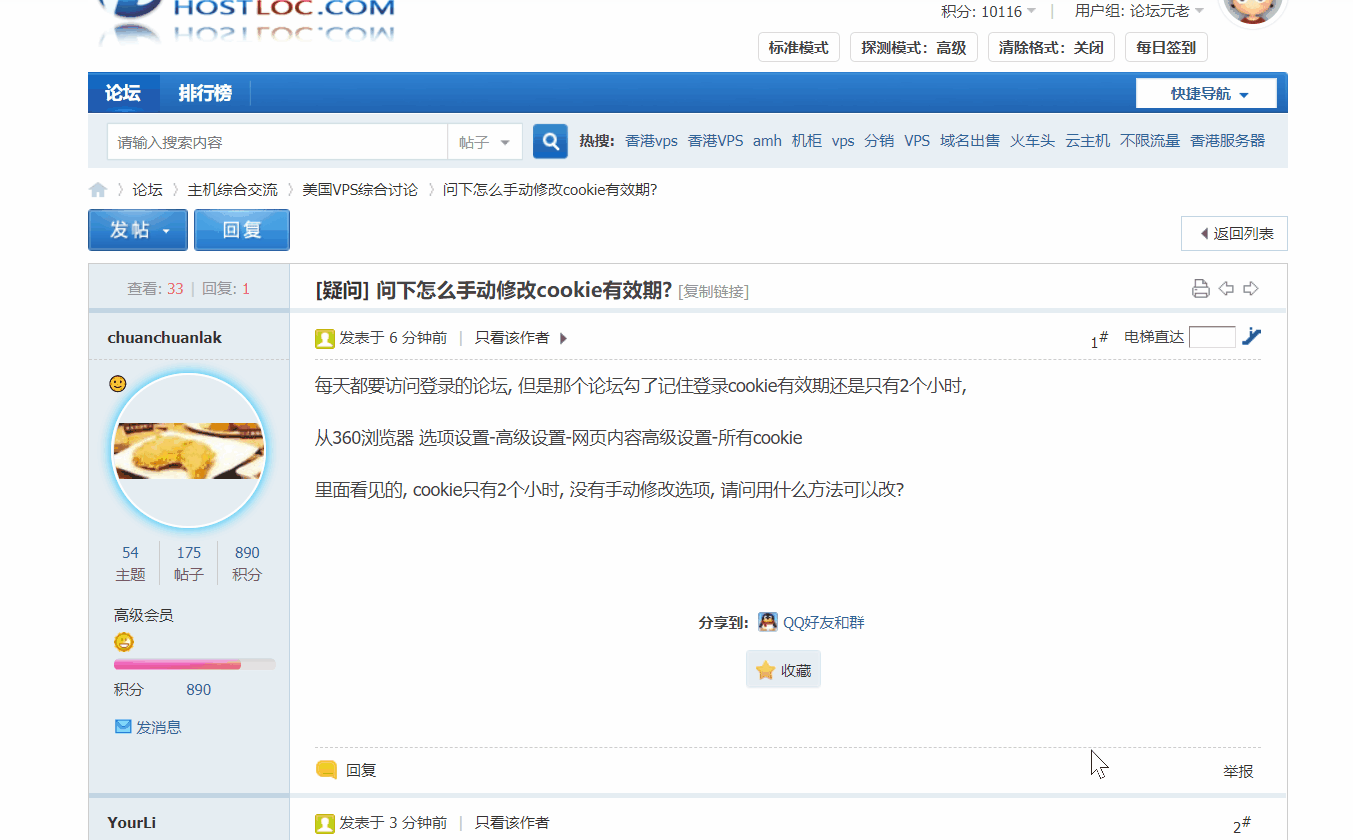Click the chuanchuanlak points progress bar
Viewport: 1353px width, 840px height.
[195, 664]
